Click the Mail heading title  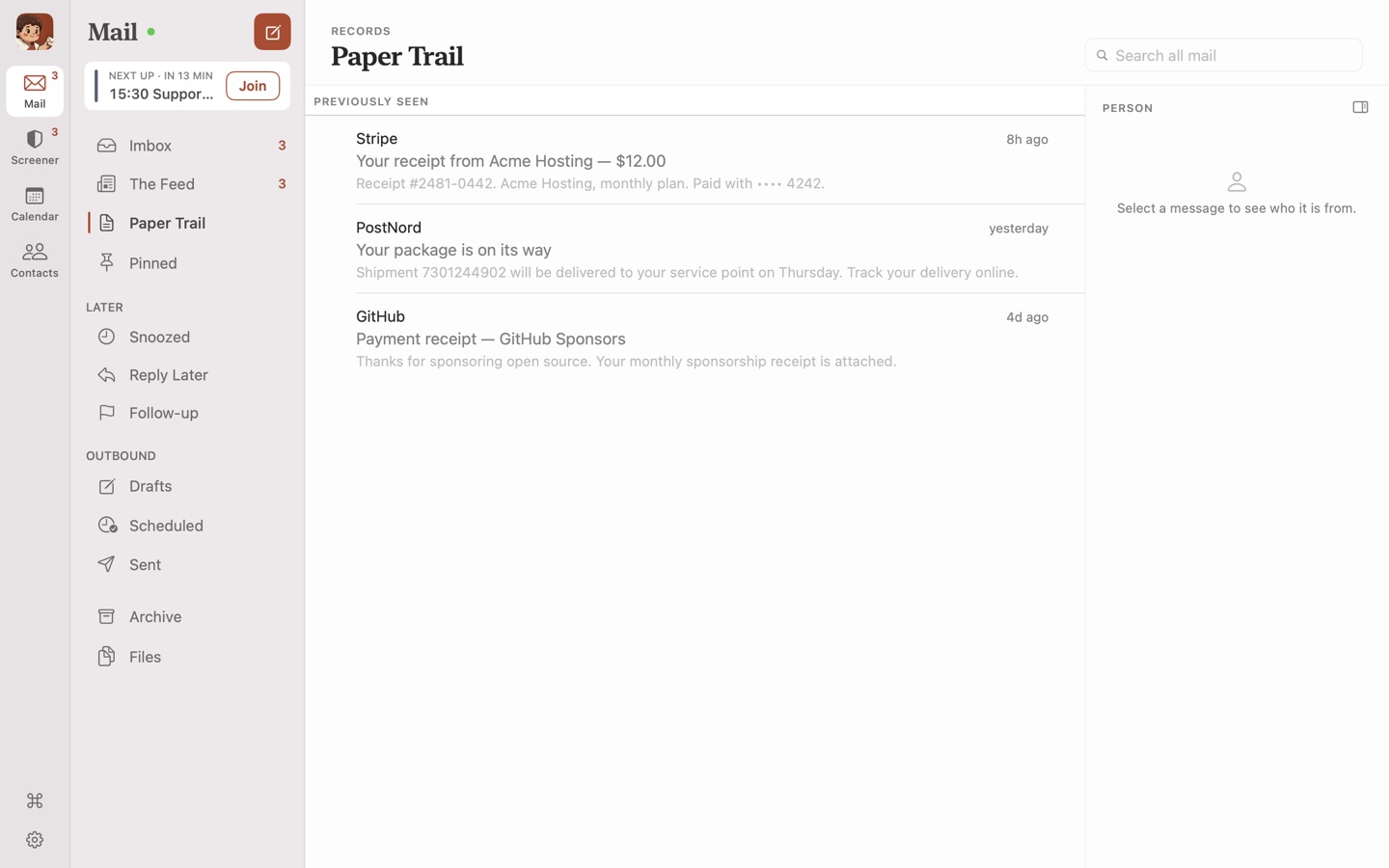(x=113, y=32)
